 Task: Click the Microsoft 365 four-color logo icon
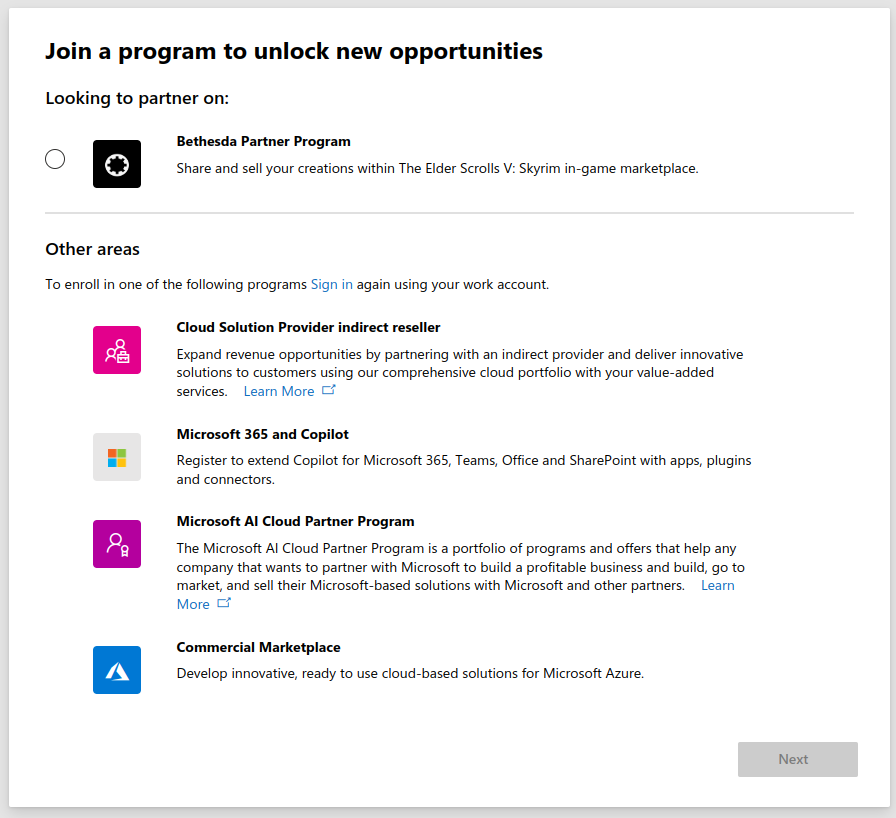tap(117, 457)
